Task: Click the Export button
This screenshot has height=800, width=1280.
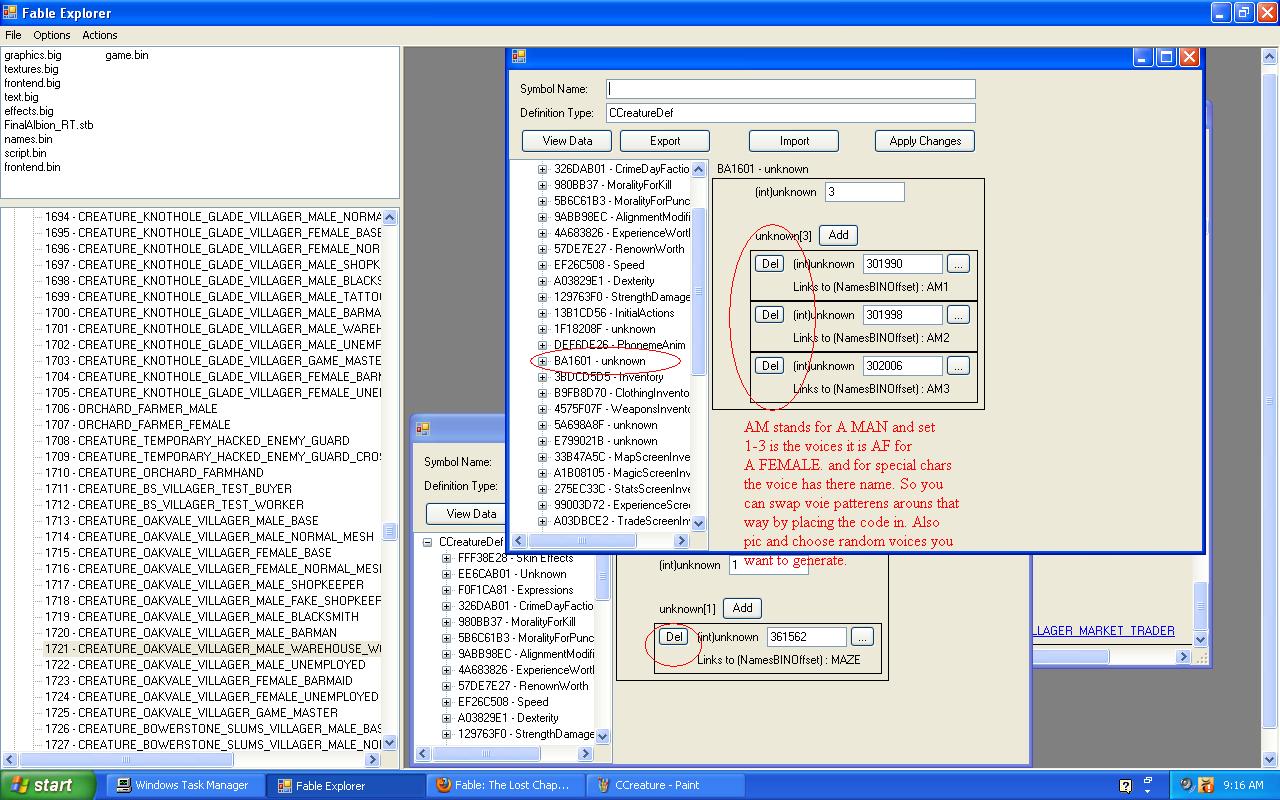Action: coord(664,141)
